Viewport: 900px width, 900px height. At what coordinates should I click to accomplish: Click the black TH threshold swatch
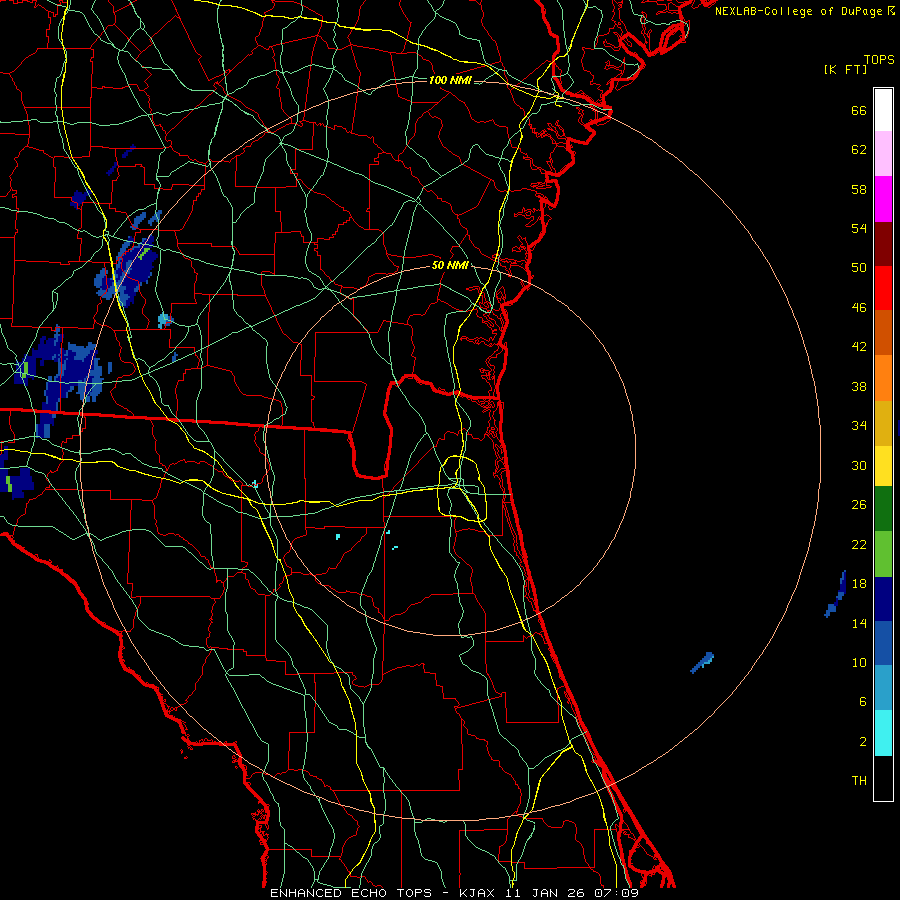tap(883, 778)
